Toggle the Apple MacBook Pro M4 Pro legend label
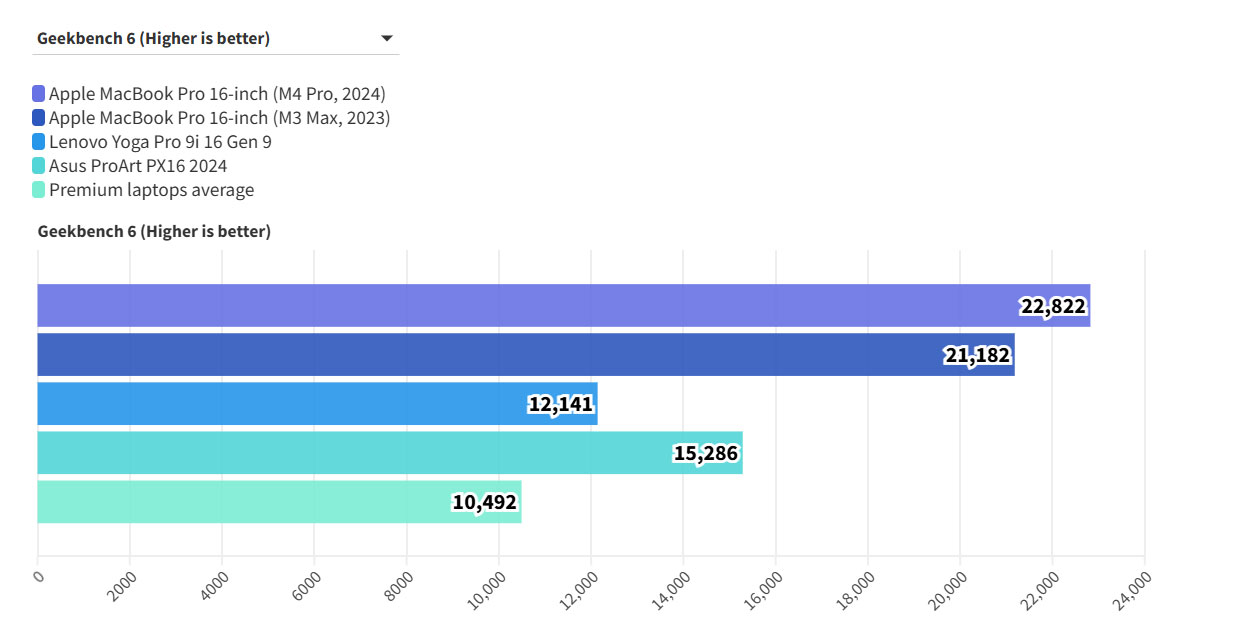This screenshot has width=1254, height=638. coord(217,94)
